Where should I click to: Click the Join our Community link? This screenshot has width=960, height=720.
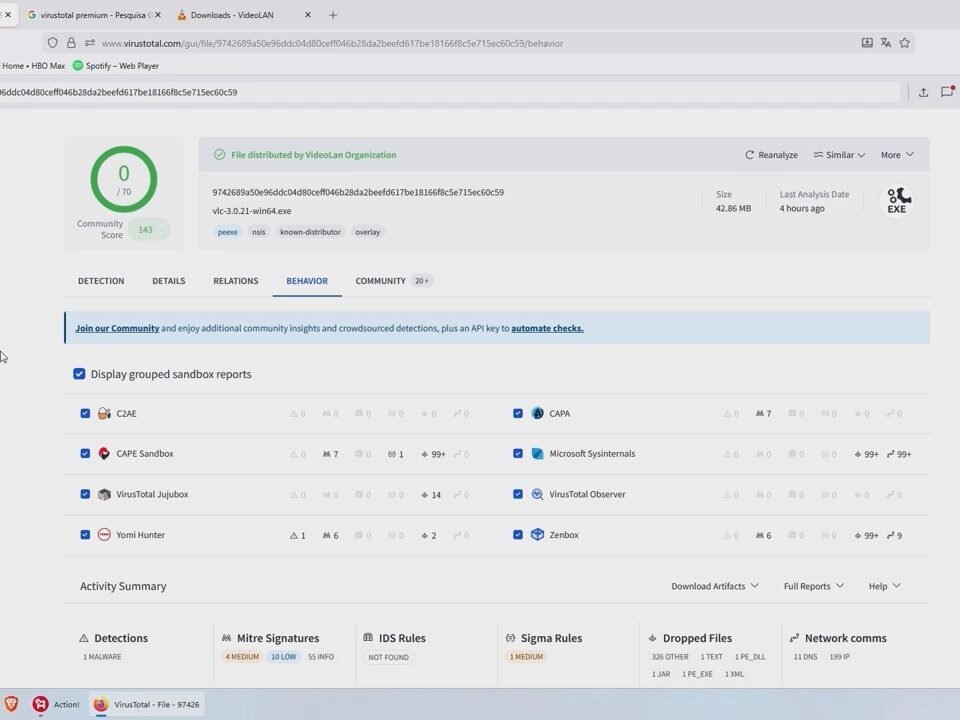pos(117,328)
